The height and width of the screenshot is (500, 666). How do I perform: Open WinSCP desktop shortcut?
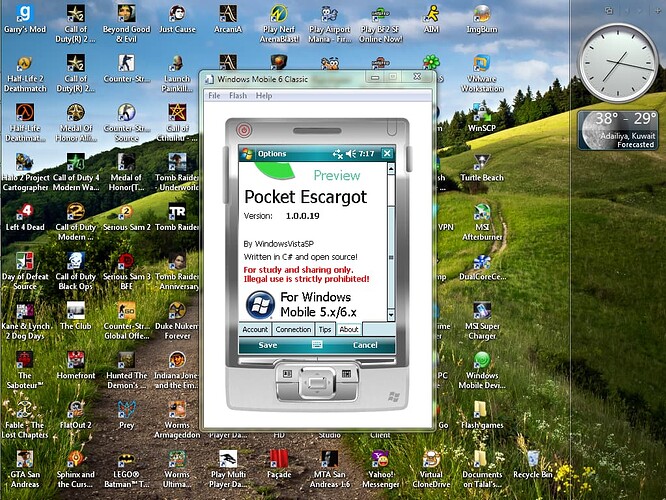(x=482, y=118)
